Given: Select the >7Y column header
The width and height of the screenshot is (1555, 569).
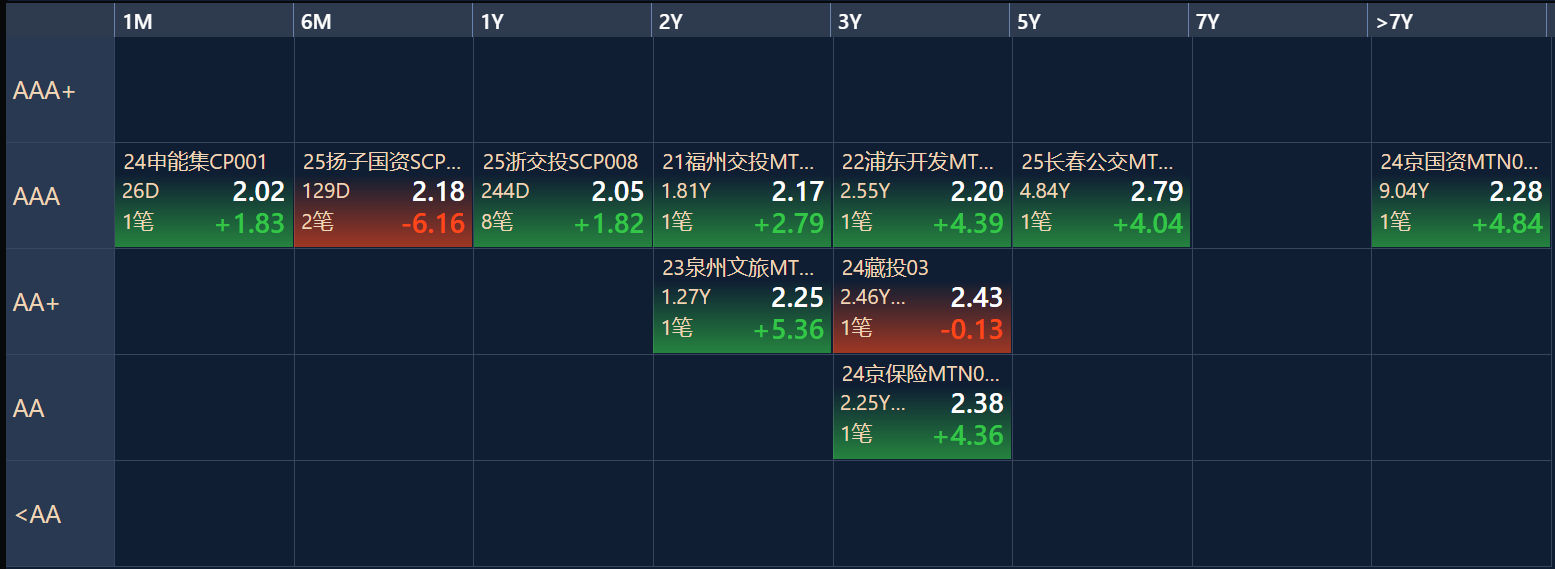Looking at the screenshot, I should point(1458,22).
